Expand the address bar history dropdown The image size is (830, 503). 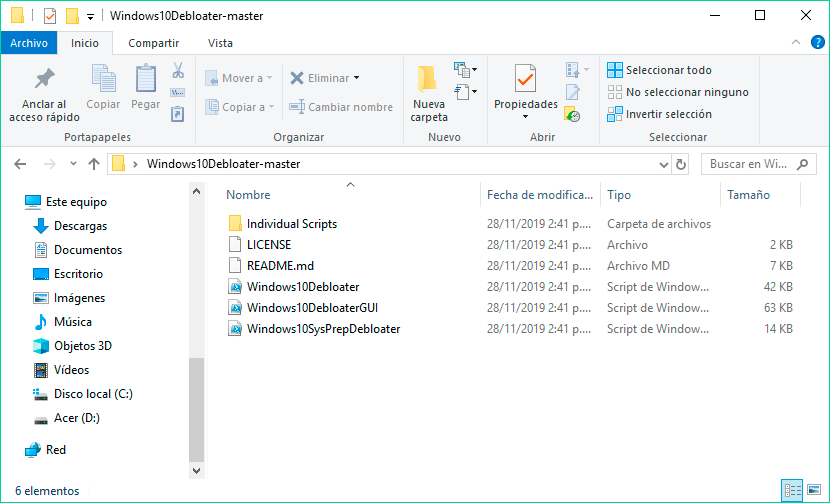coord(664,164)
